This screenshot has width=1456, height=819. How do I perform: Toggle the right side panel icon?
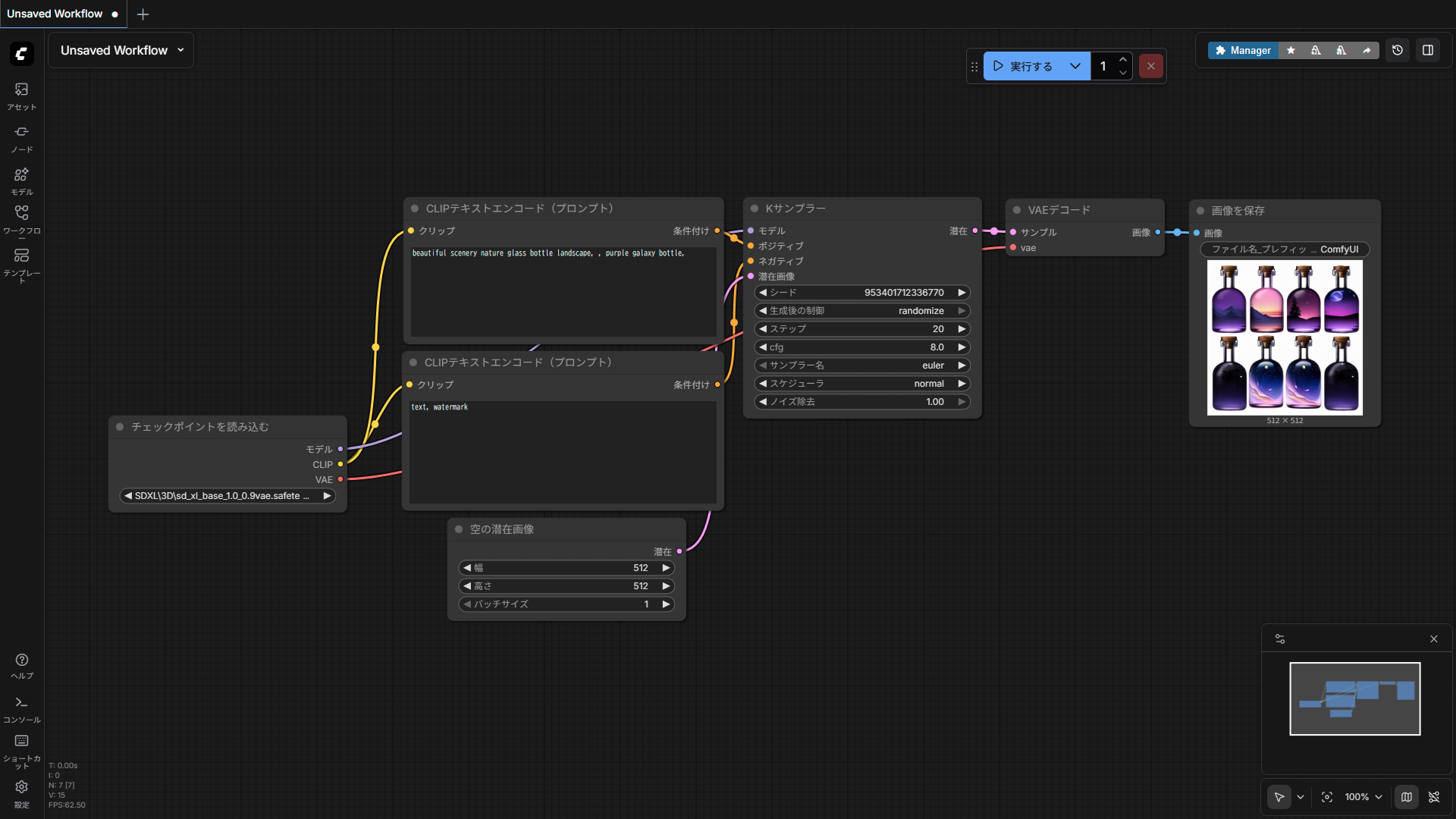(1428, 50)
